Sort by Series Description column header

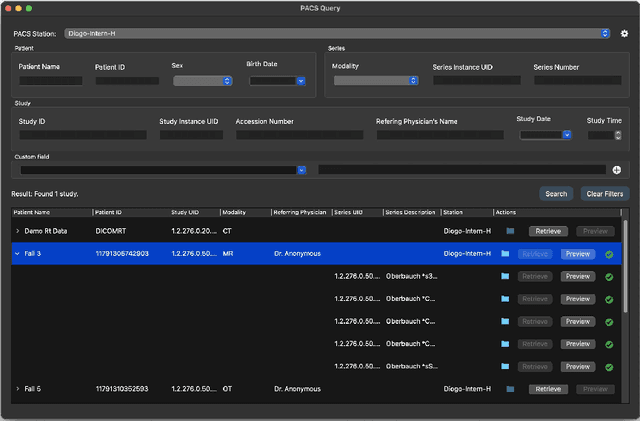(x=411, y=212)
